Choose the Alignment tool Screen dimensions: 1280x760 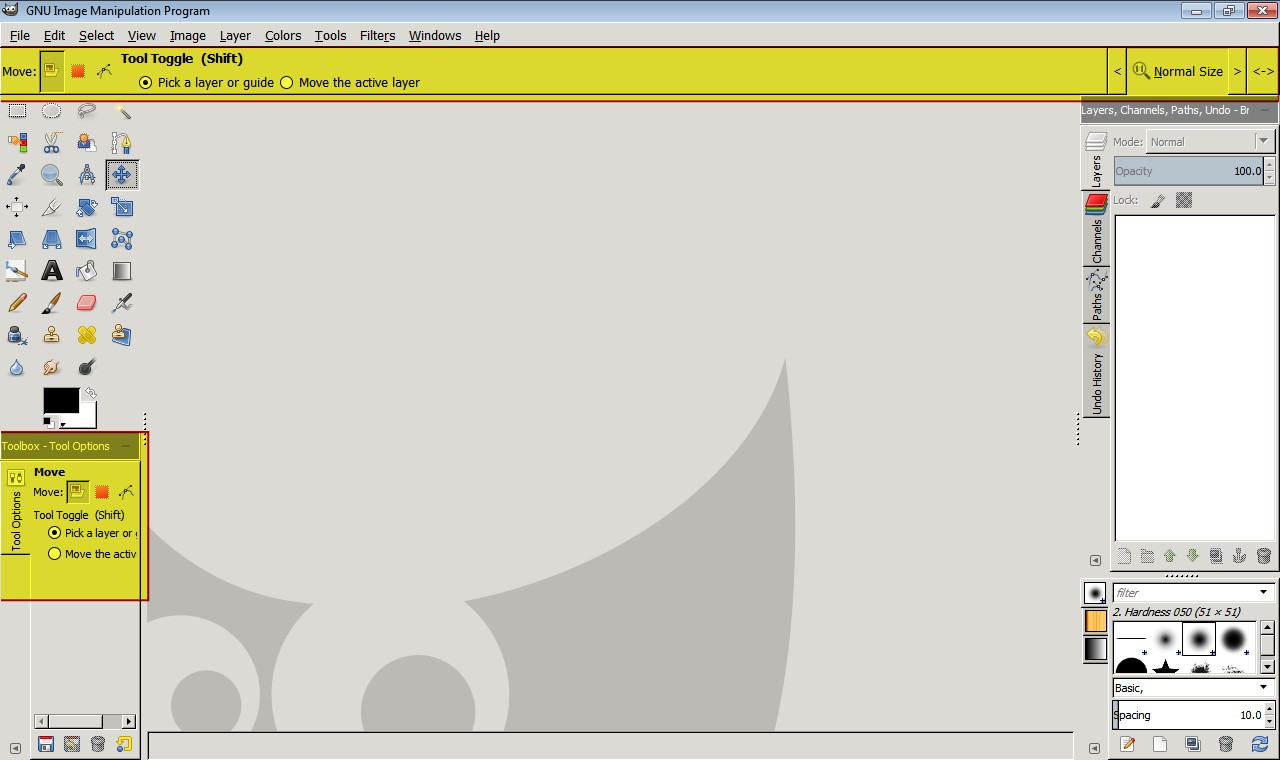pos(17,207)
